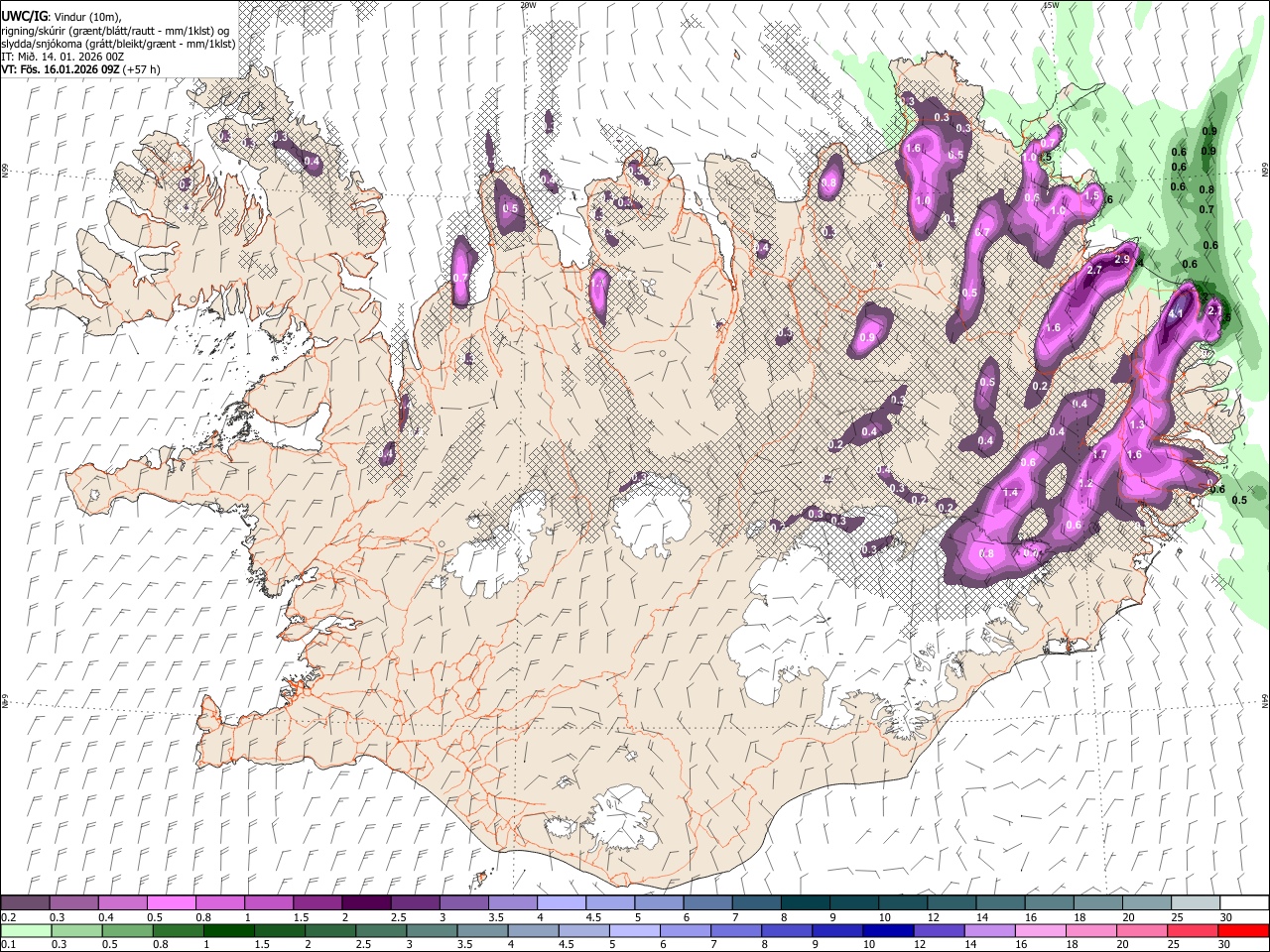
Task: Click the 'VT: Fös. 16.01.2026 09Z' valid time
Action: pyautogui.click(x=60, y=69)
